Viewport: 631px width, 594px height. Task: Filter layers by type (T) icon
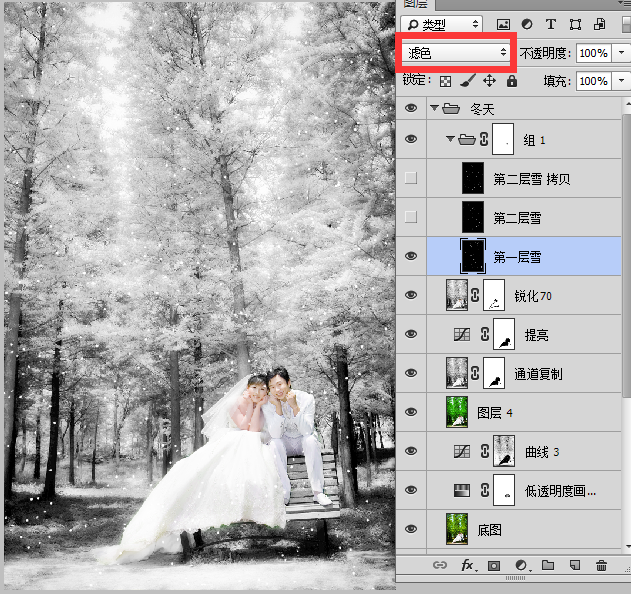coord(551,25)
